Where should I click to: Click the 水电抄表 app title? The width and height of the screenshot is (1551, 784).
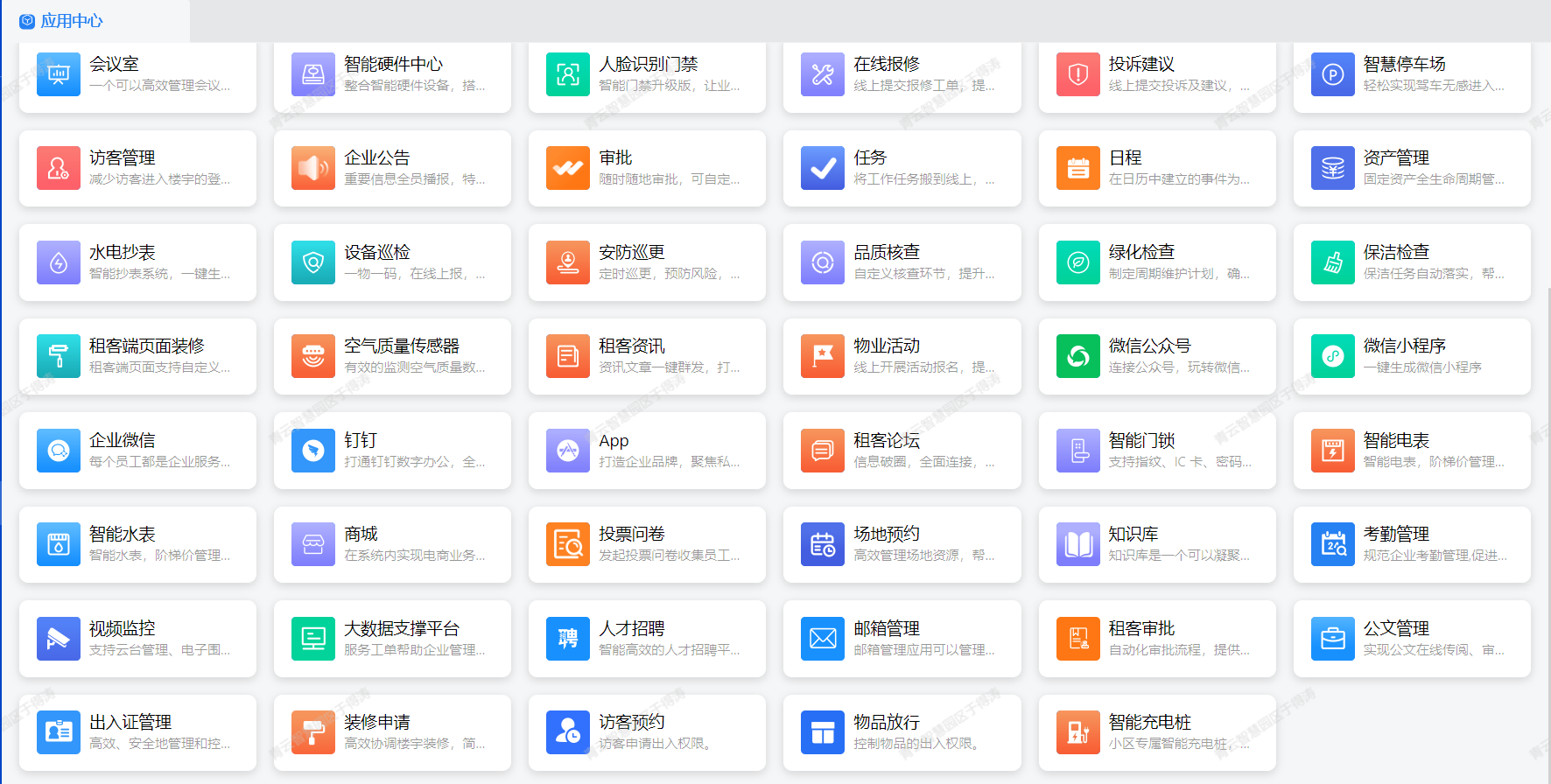click(123, 252)
